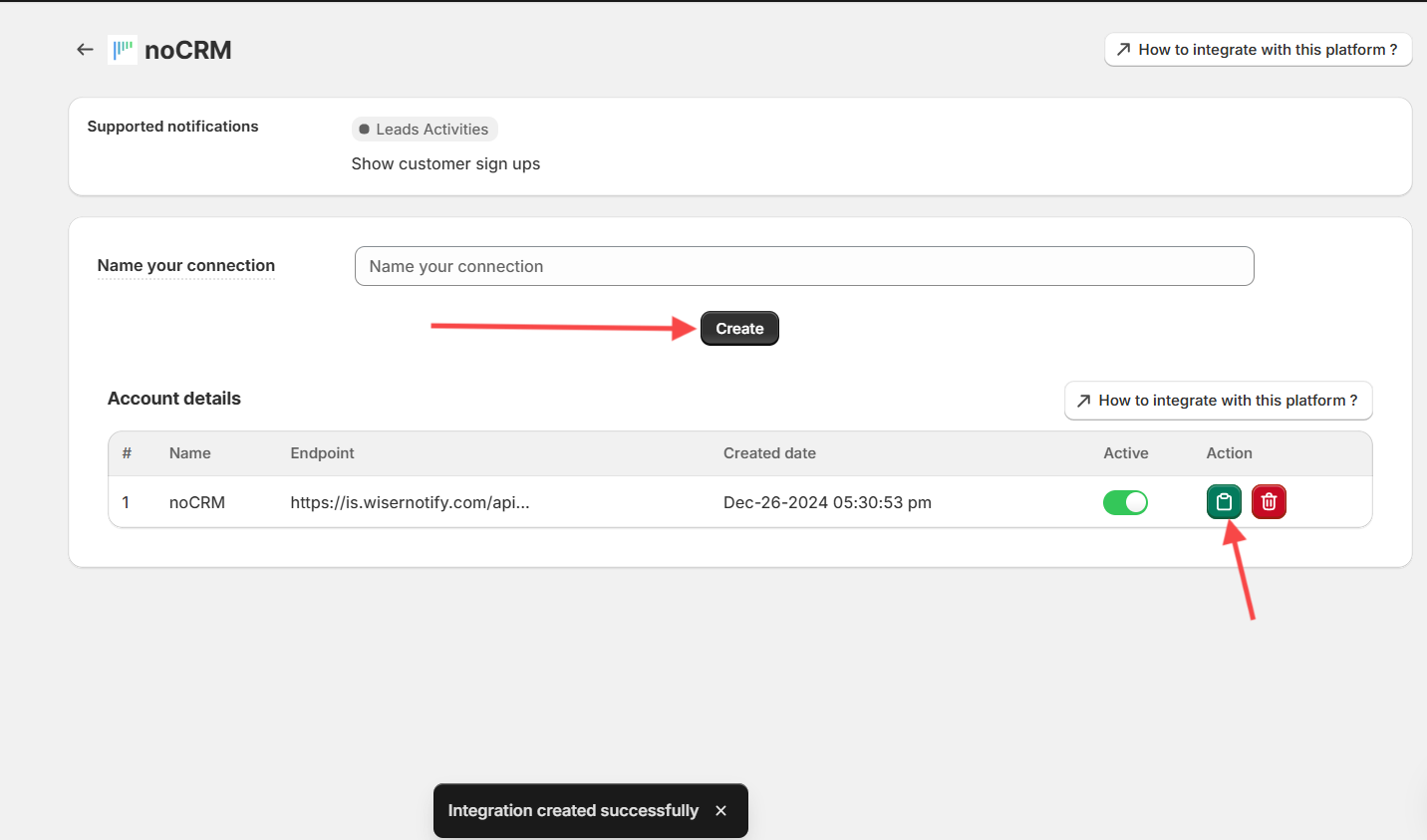Toggle the noCRM connection active switch
Viewport: 1427px width, 840px height.
click(1125, 502)
